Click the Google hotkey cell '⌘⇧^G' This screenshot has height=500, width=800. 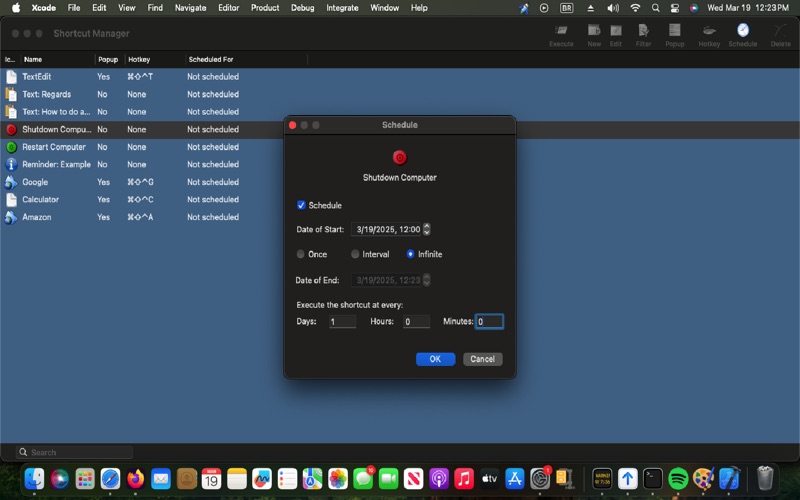140,182
